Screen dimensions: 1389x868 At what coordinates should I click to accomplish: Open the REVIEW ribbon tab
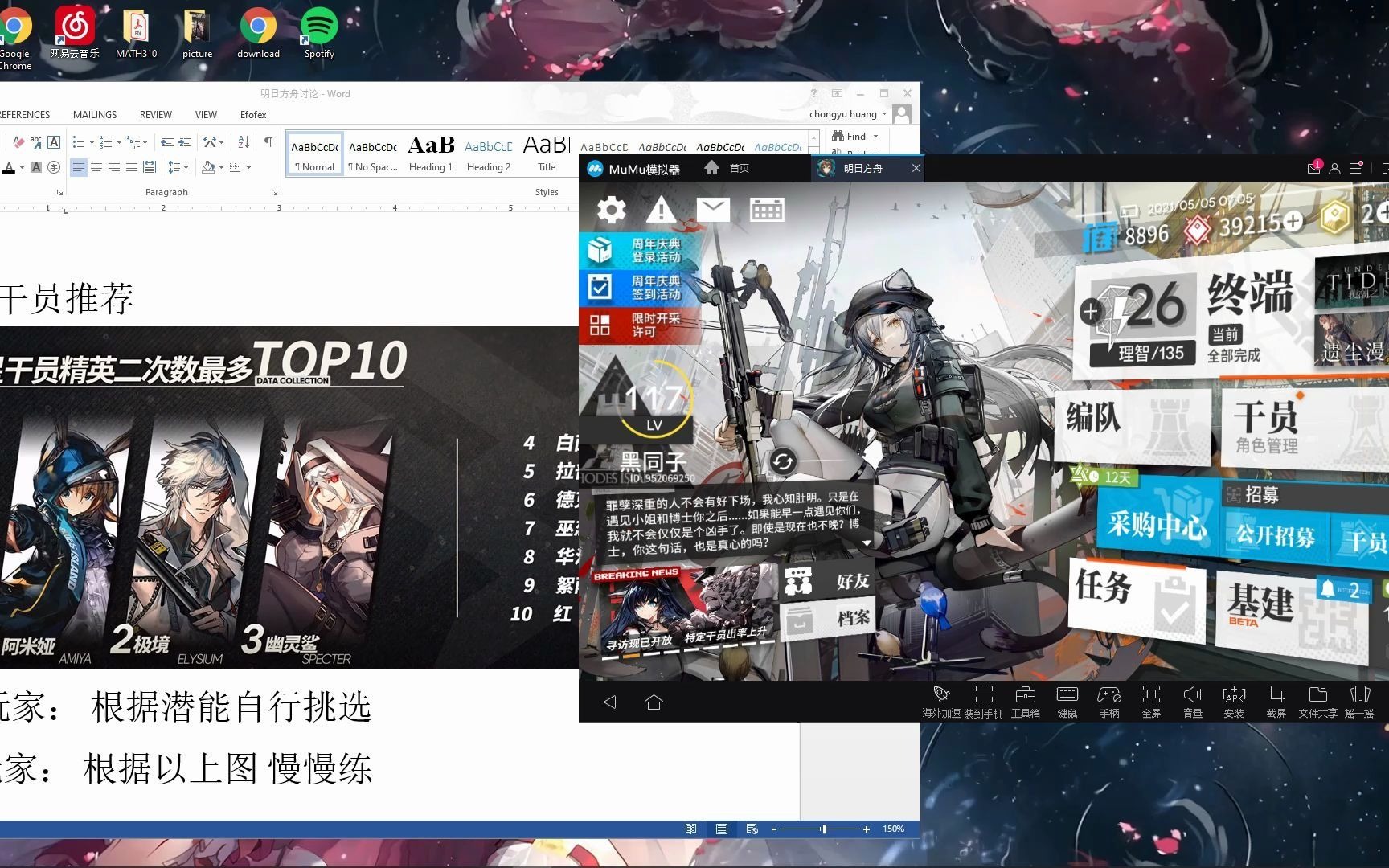156,115
